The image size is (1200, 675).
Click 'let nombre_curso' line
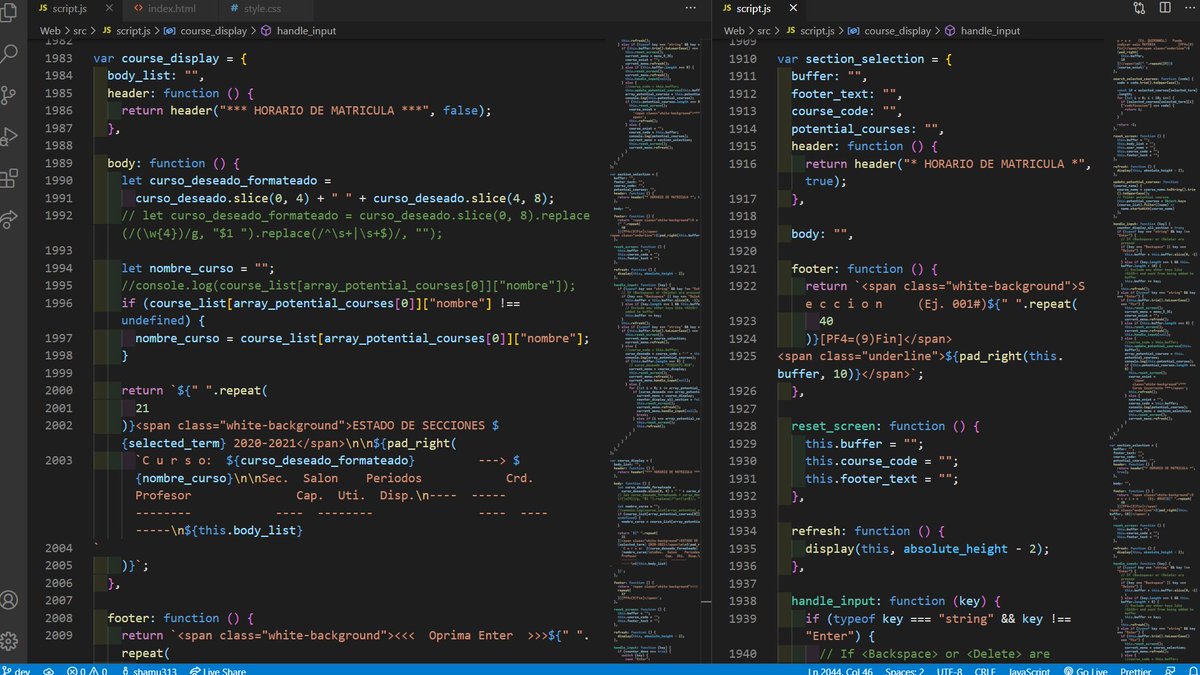(x=197, y=268)
